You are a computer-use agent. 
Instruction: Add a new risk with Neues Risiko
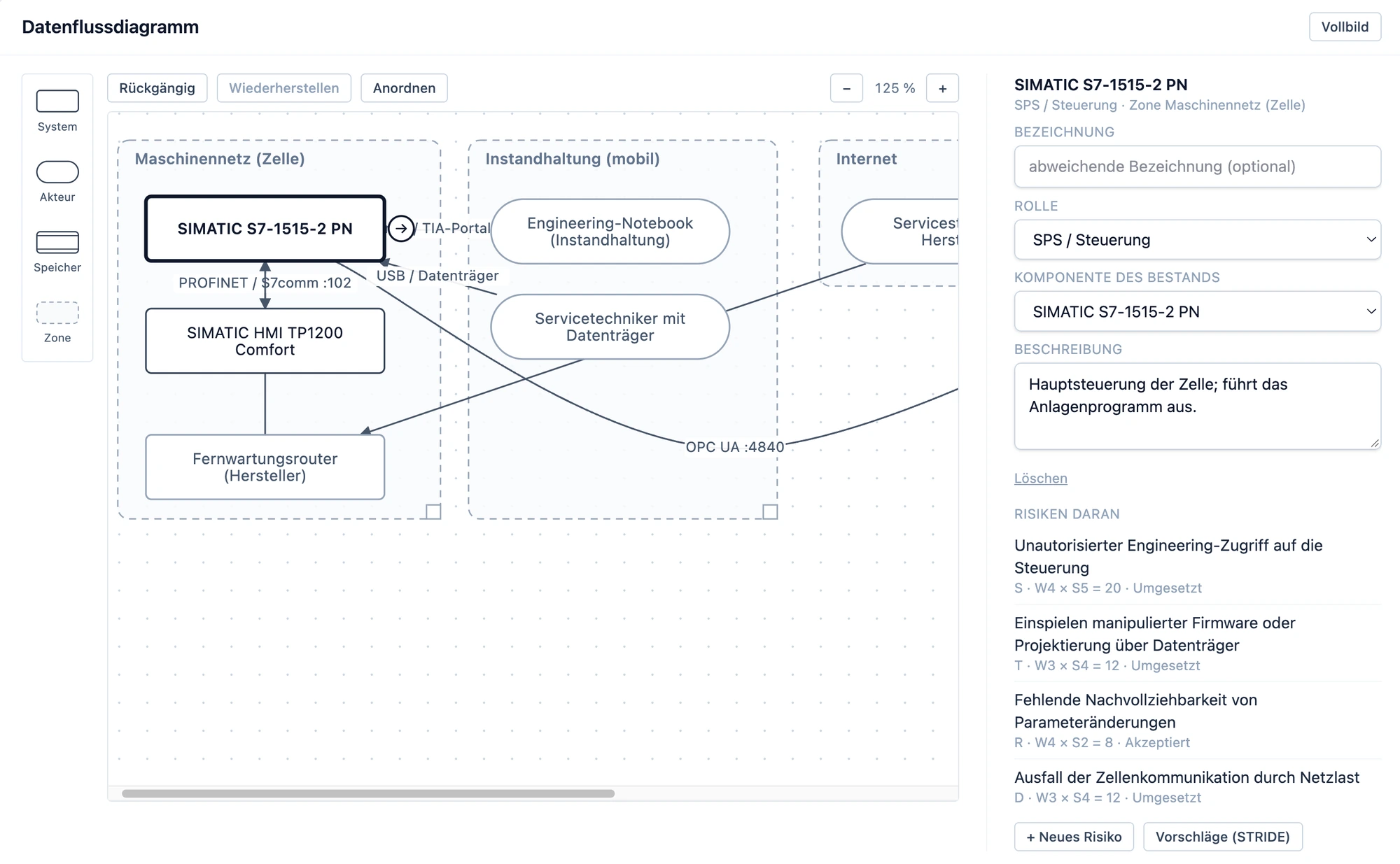point(1074,837)
